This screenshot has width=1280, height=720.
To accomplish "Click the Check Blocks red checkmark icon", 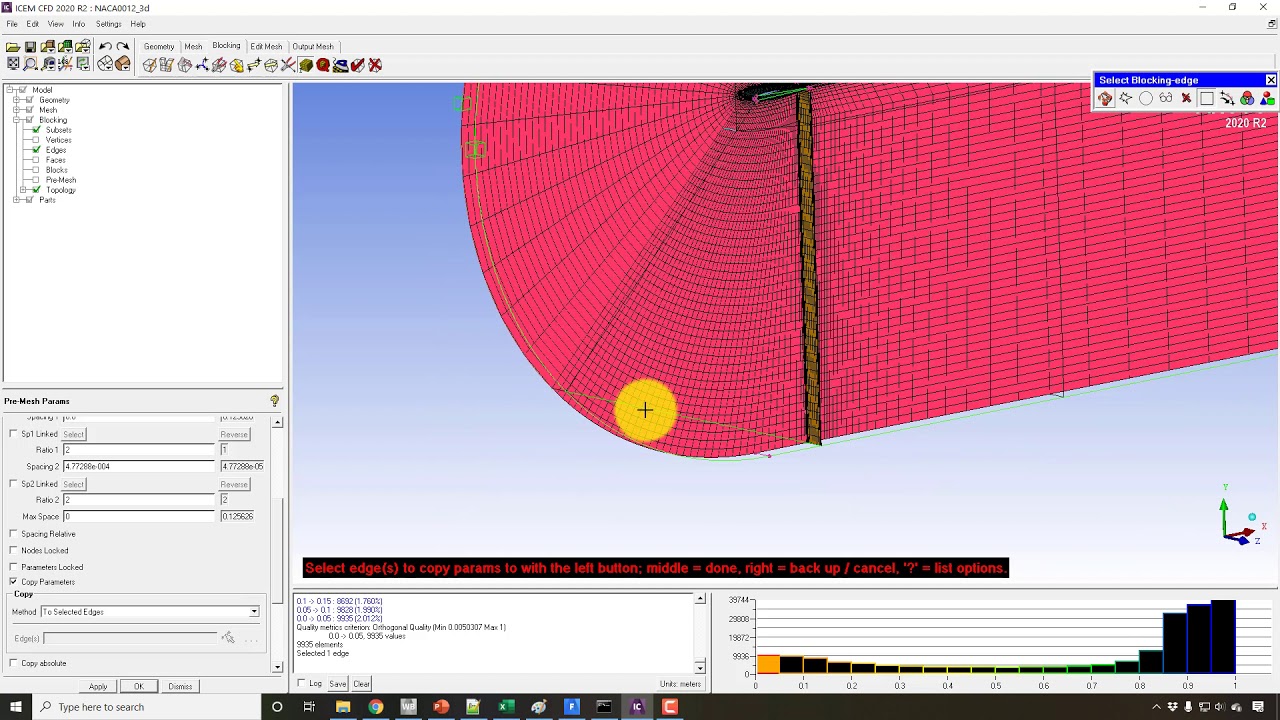I will [x=357, y=65].
